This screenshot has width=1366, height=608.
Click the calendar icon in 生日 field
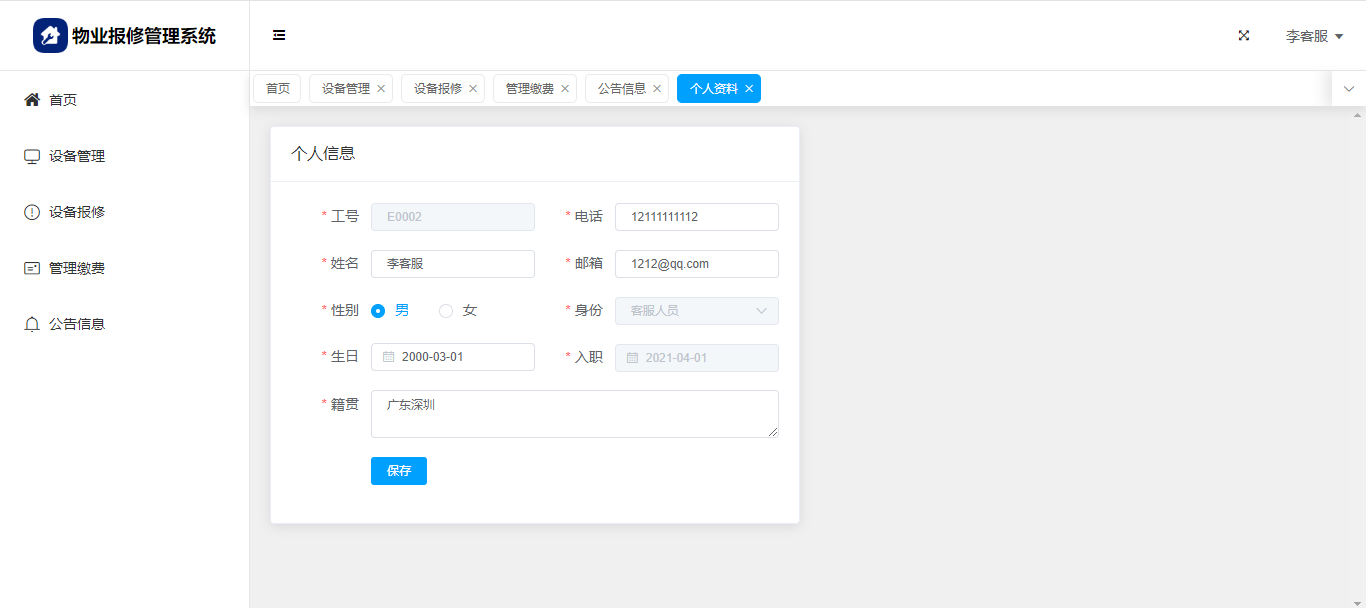[x=389, y=357]
